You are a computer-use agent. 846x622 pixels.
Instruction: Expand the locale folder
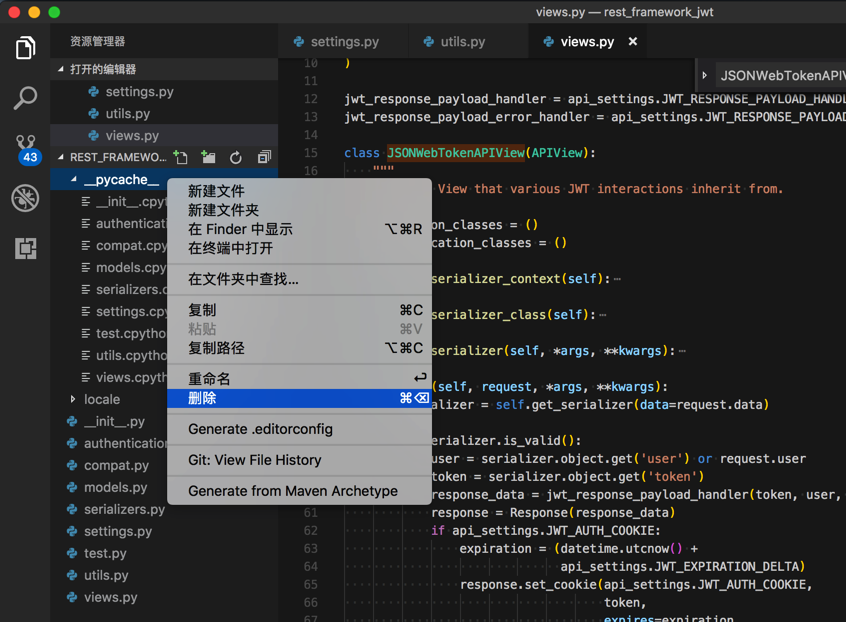(73, 399)
